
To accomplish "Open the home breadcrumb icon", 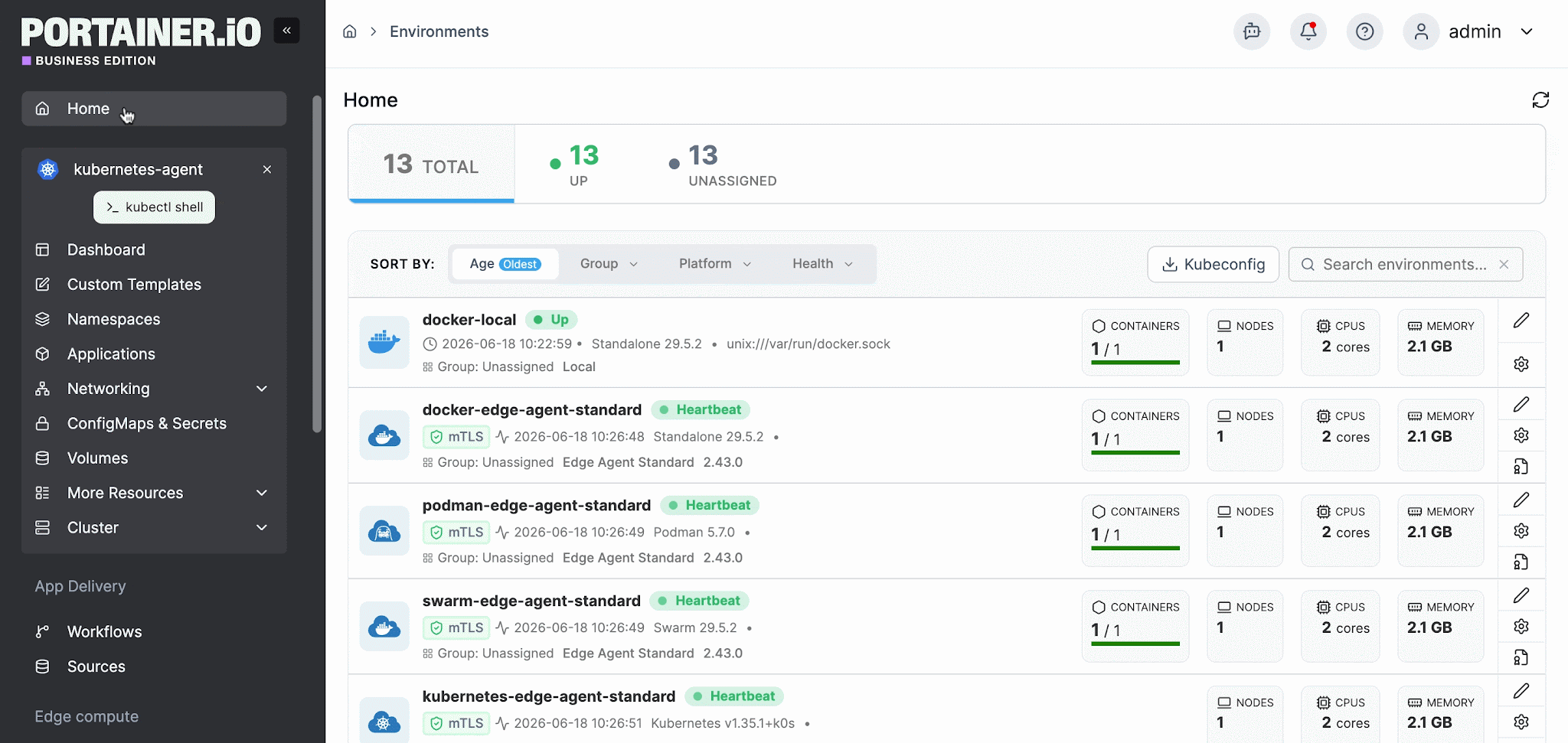I will point(350,31).
